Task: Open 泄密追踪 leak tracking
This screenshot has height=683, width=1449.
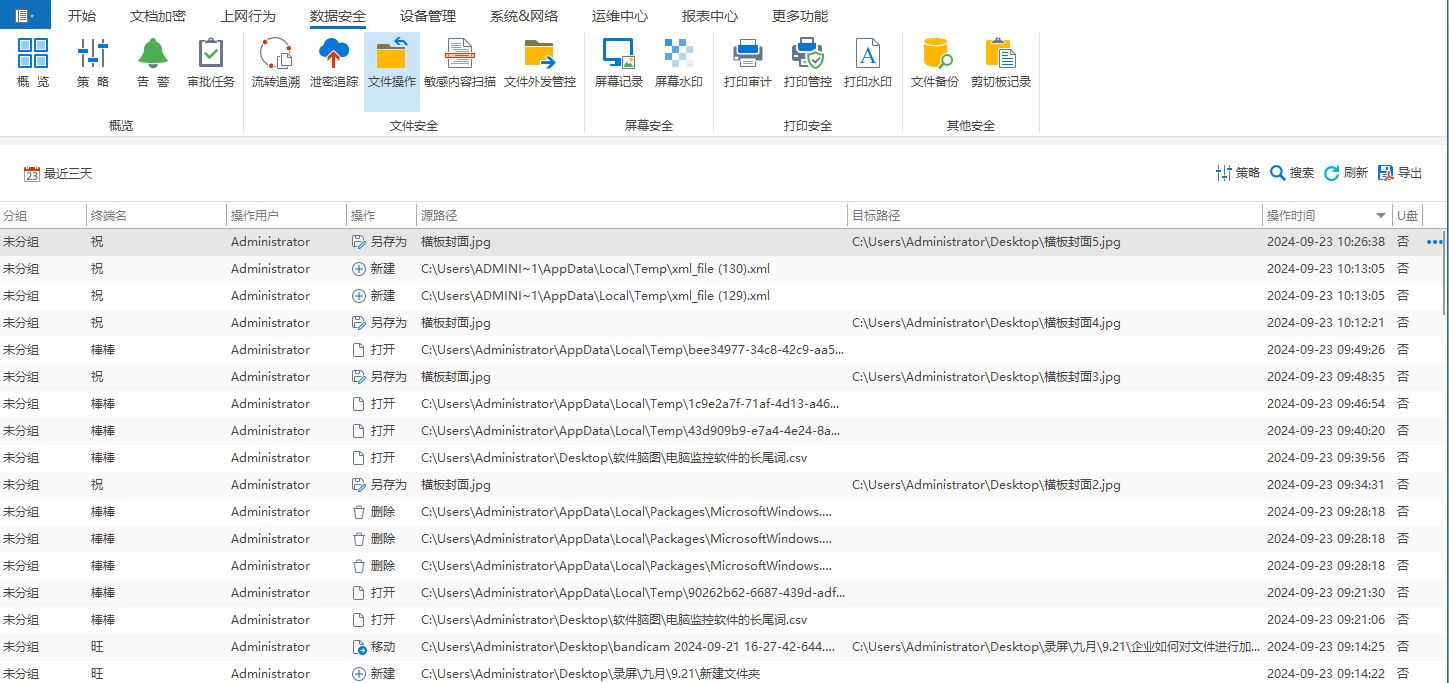Action: 334,63
